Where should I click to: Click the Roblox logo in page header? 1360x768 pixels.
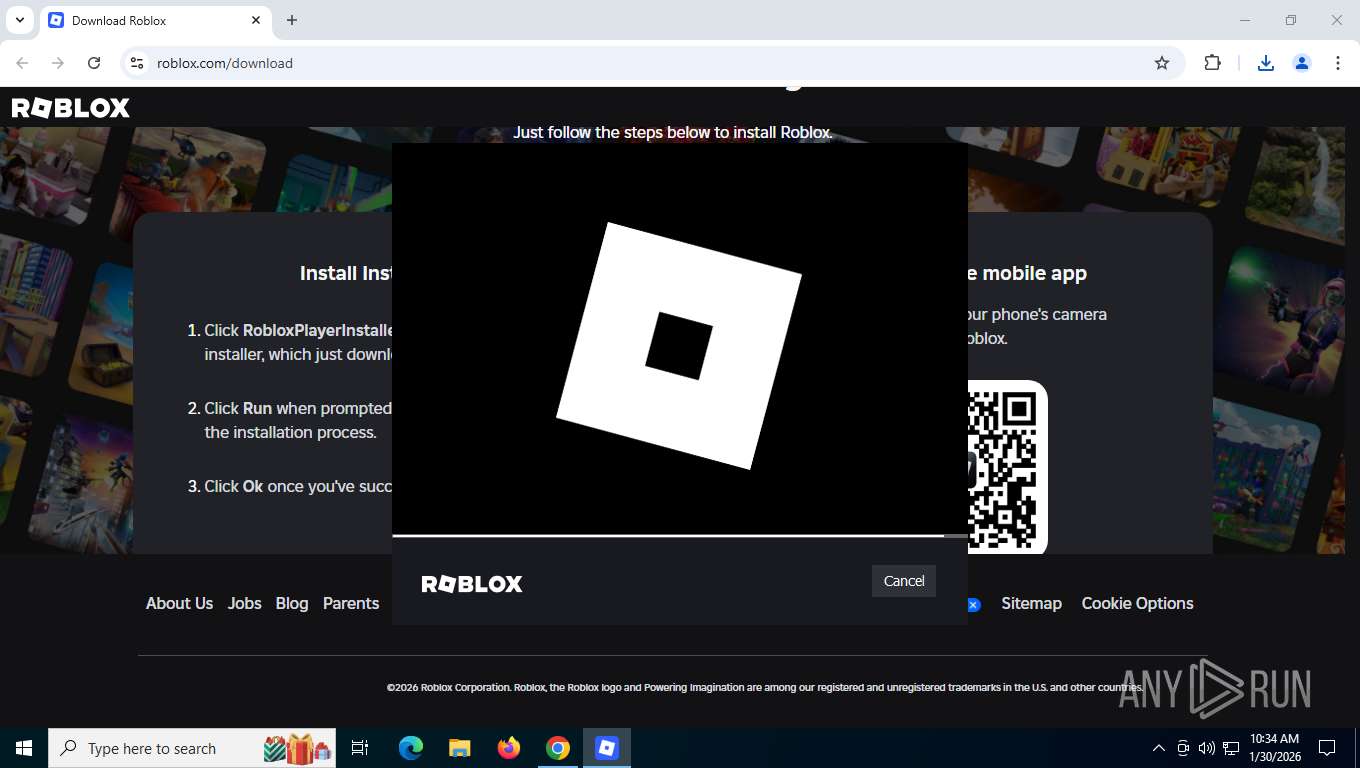click(71, 108)
